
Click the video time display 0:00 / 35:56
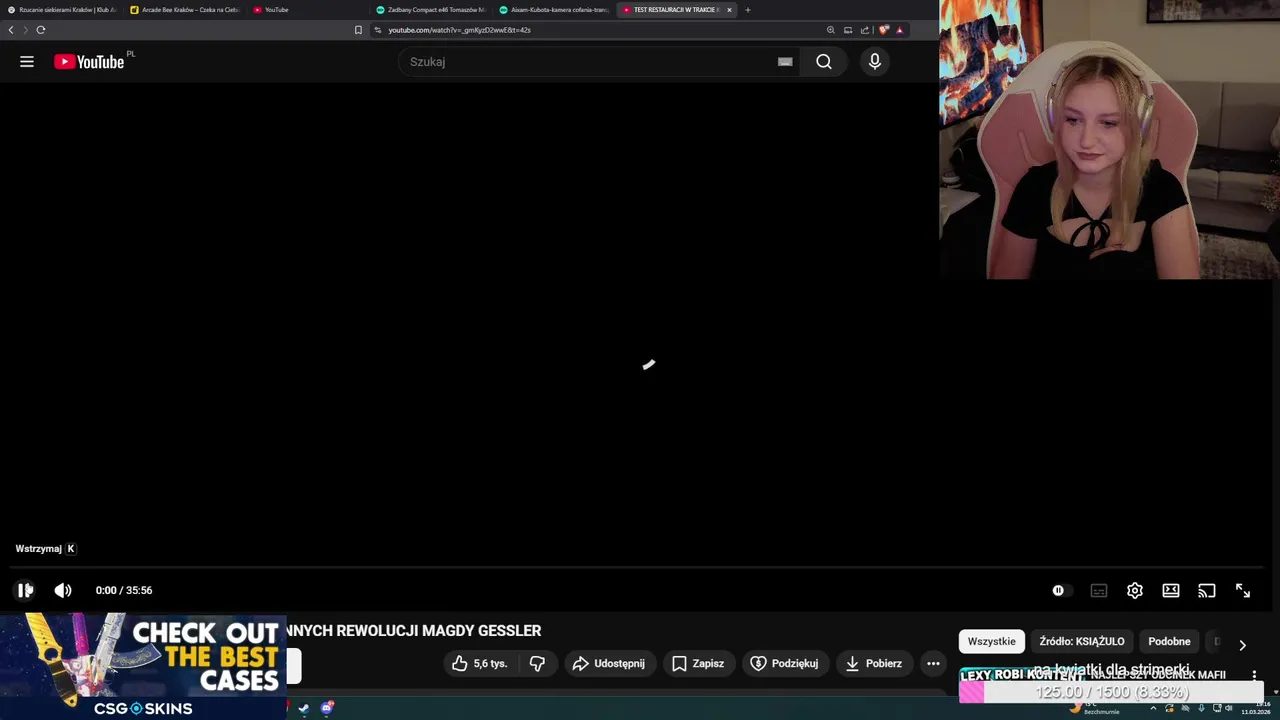point(124,591)
